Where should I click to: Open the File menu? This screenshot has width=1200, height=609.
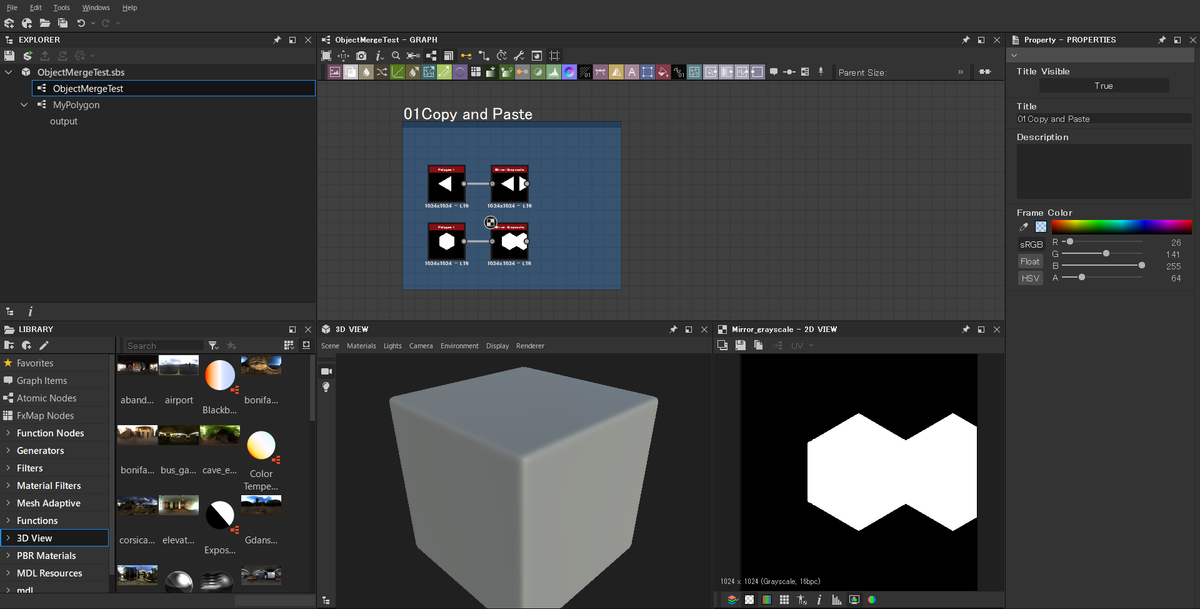[x=12, y=7]
